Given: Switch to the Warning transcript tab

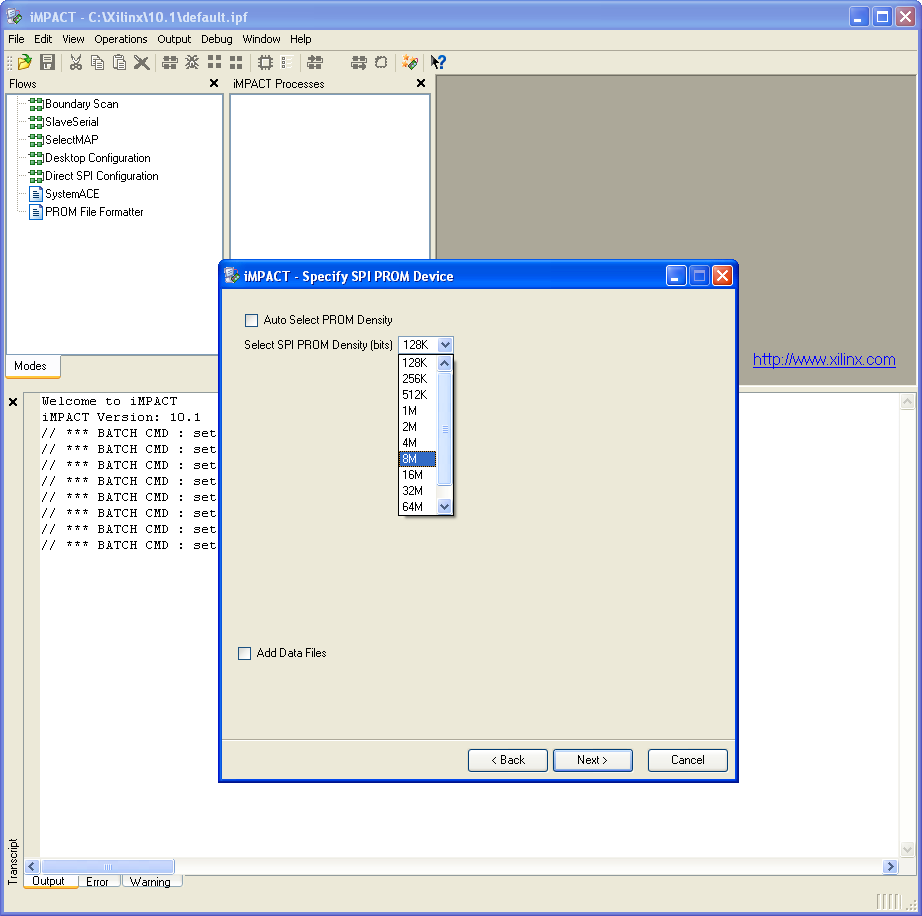Looking at the screenshot, I should (x=151, y=882).
